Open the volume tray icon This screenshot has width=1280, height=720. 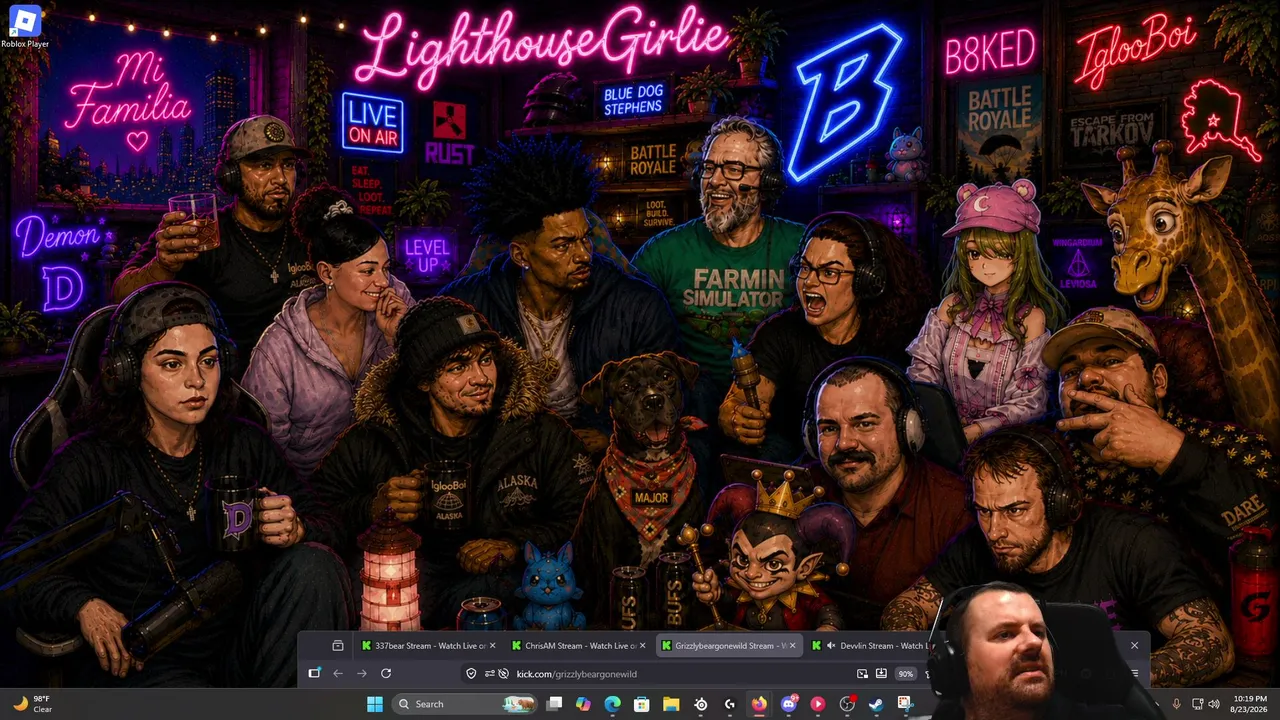click(x=1214, y=704)
